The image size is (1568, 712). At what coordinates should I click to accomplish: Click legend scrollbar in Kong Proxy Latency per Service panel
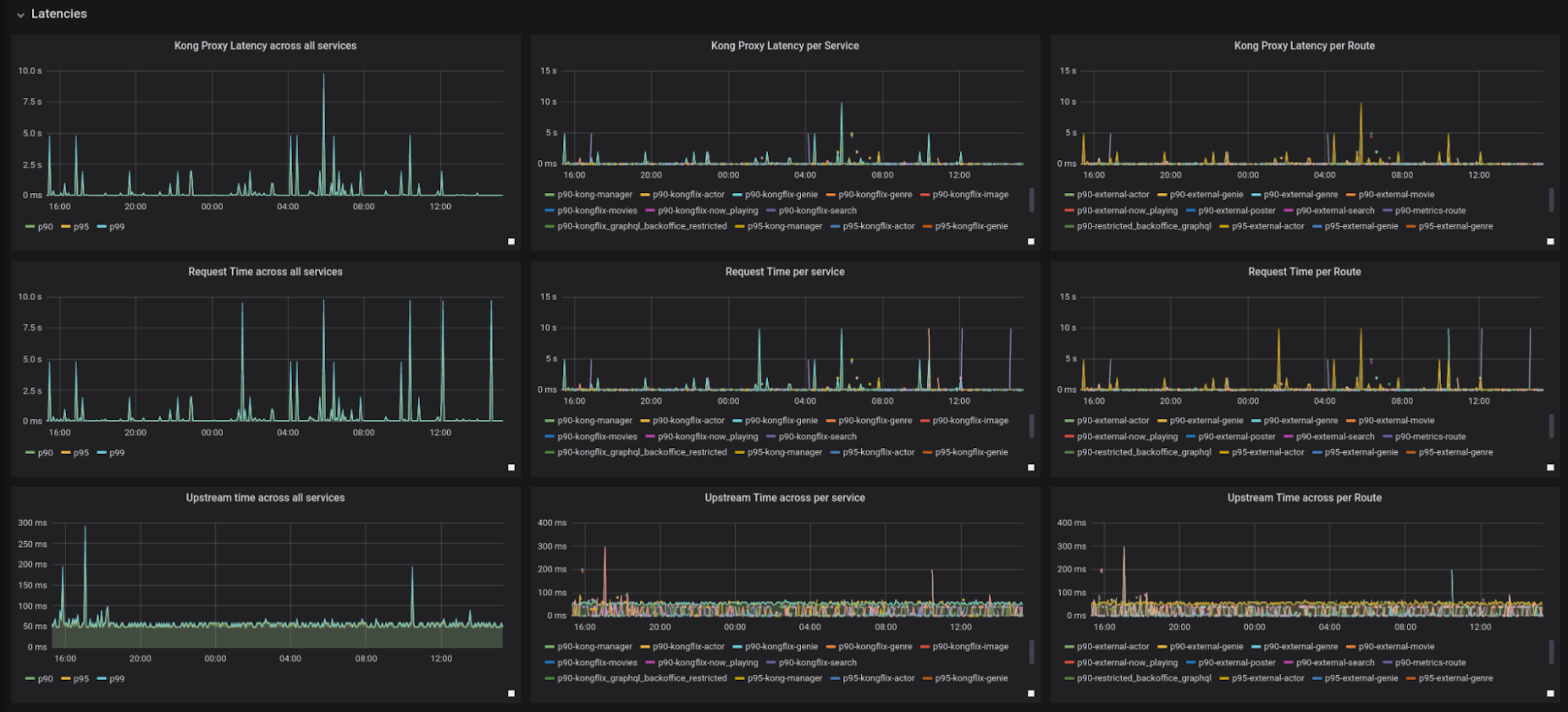point(1031,200)
